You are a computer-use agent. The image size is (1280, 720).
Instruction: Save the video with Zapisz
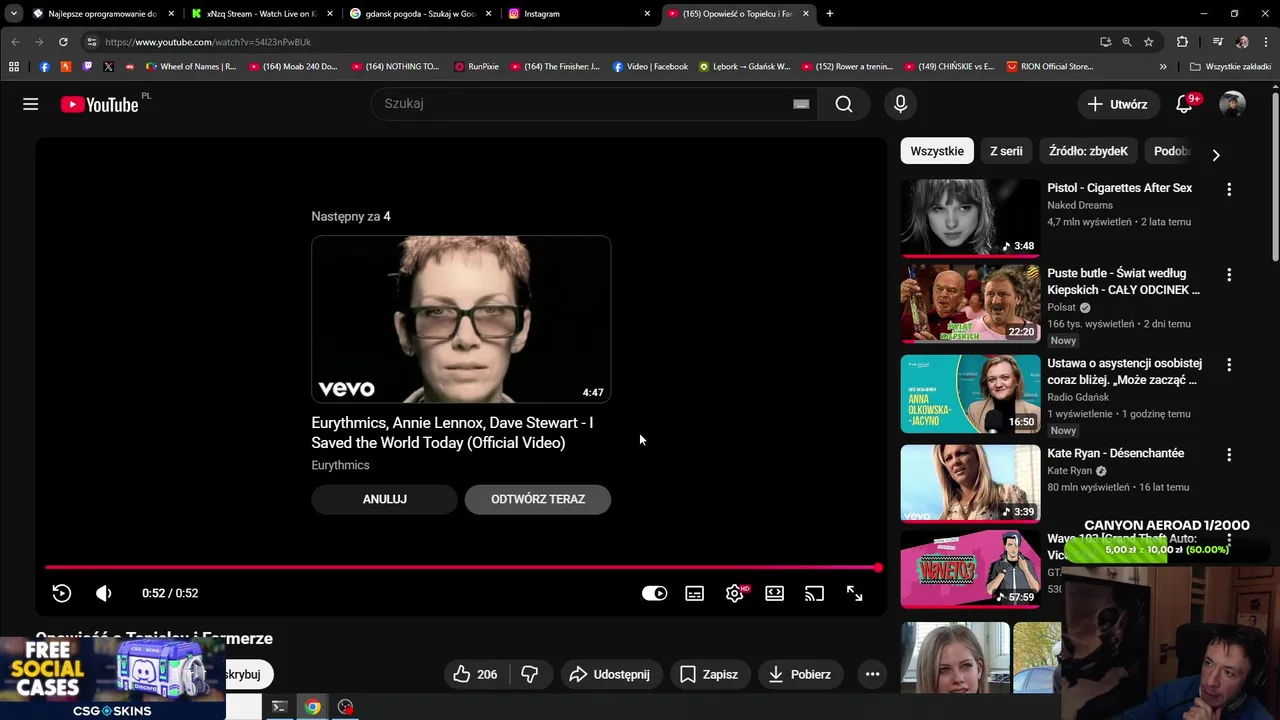(709, 674)
